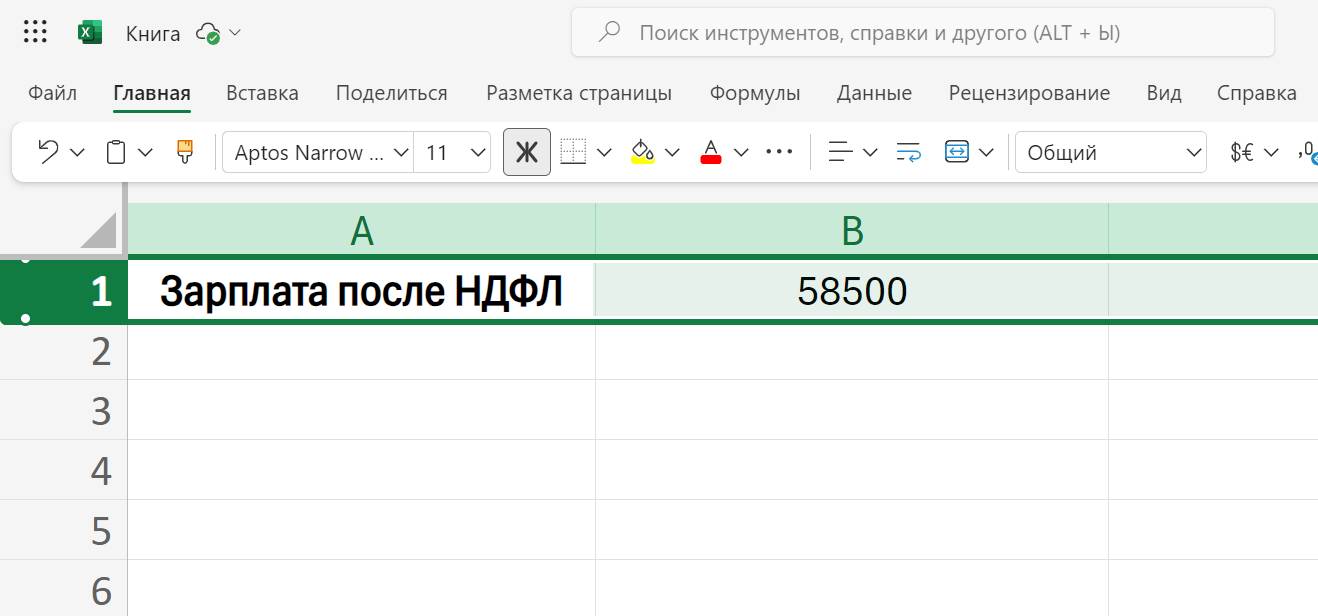Select the Format Painter brush icon

coord(184,151)
